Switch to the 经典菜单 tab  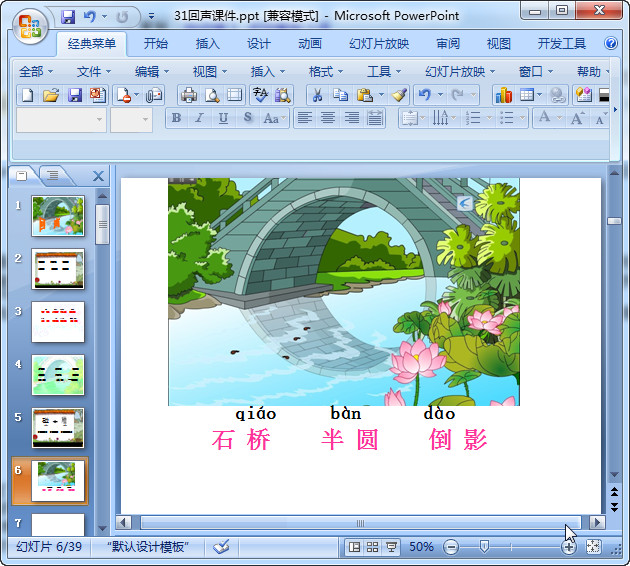click(x=92, y=43)
